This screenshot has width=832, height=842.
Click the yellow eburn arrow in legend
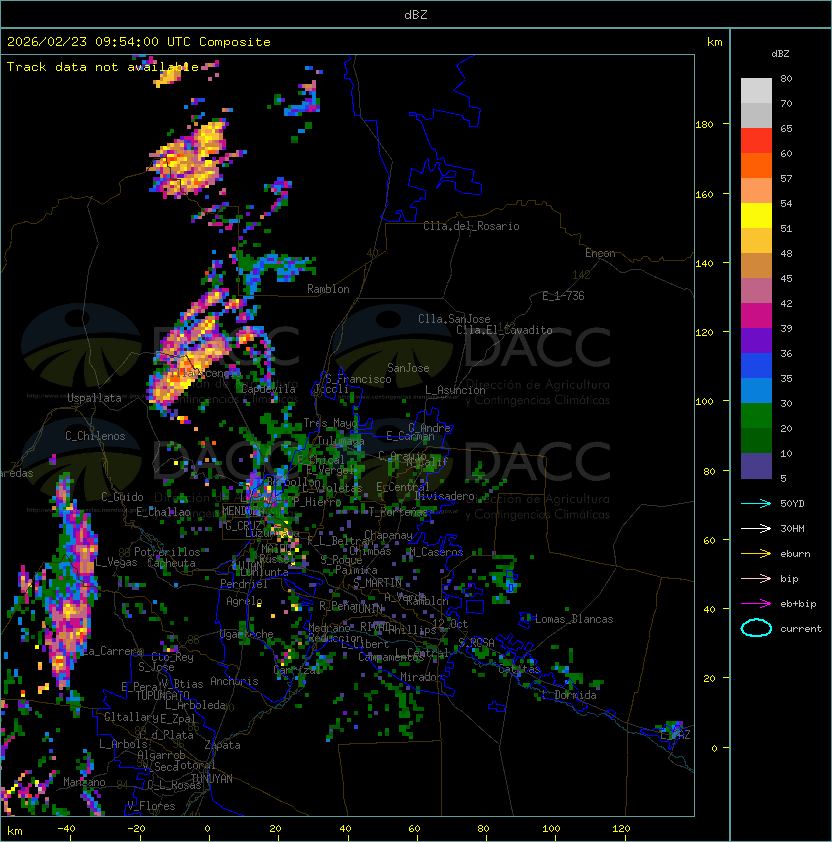pos(756,554)
